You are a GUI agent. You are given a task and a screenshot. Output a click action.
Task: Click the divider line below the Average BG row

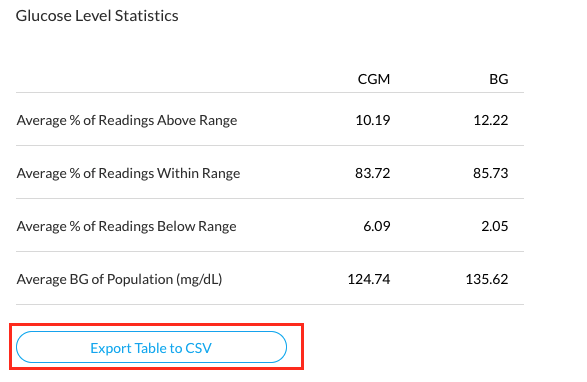270,304
